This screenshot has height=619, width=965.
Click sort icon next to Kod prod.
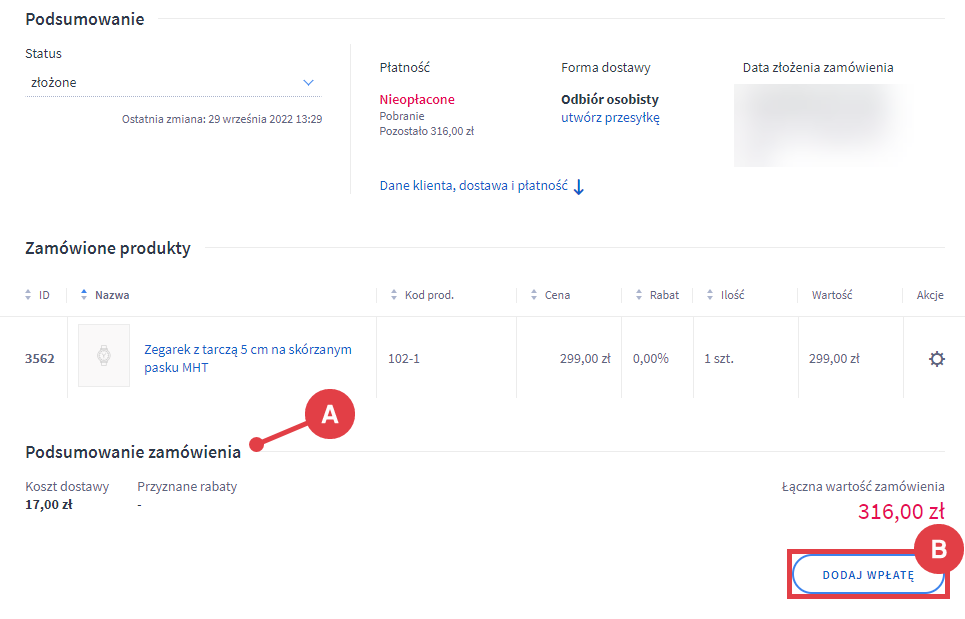pos(393,295)
